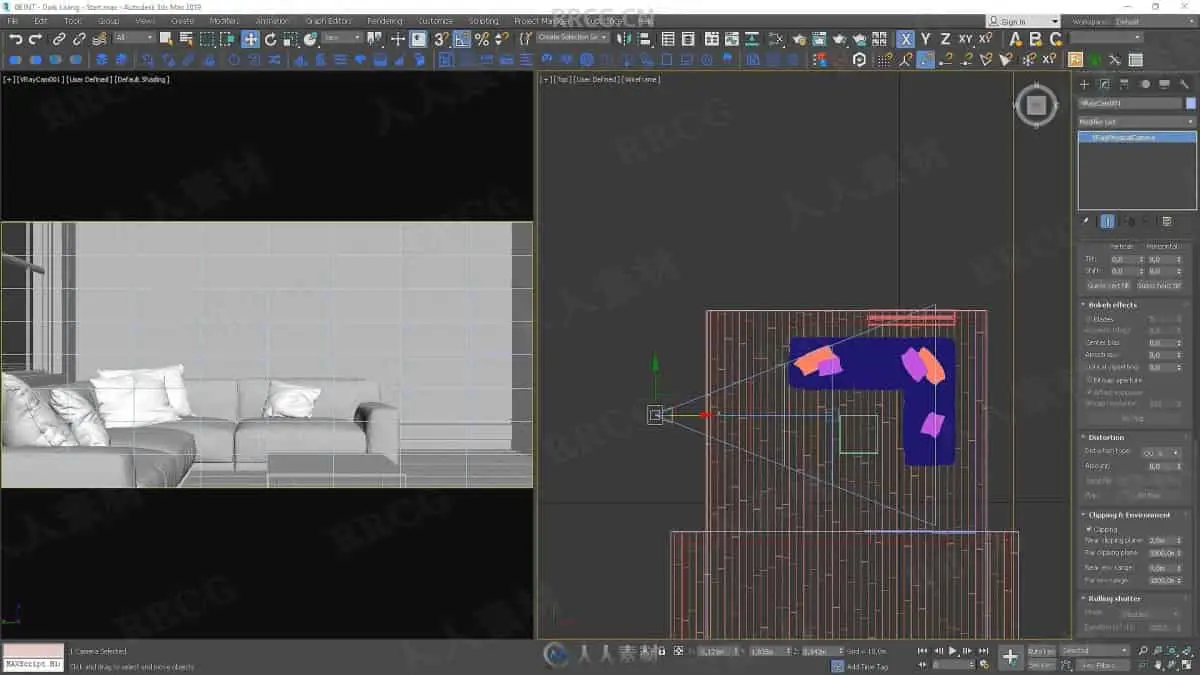Restrict to Z axis button

(946, 39)
